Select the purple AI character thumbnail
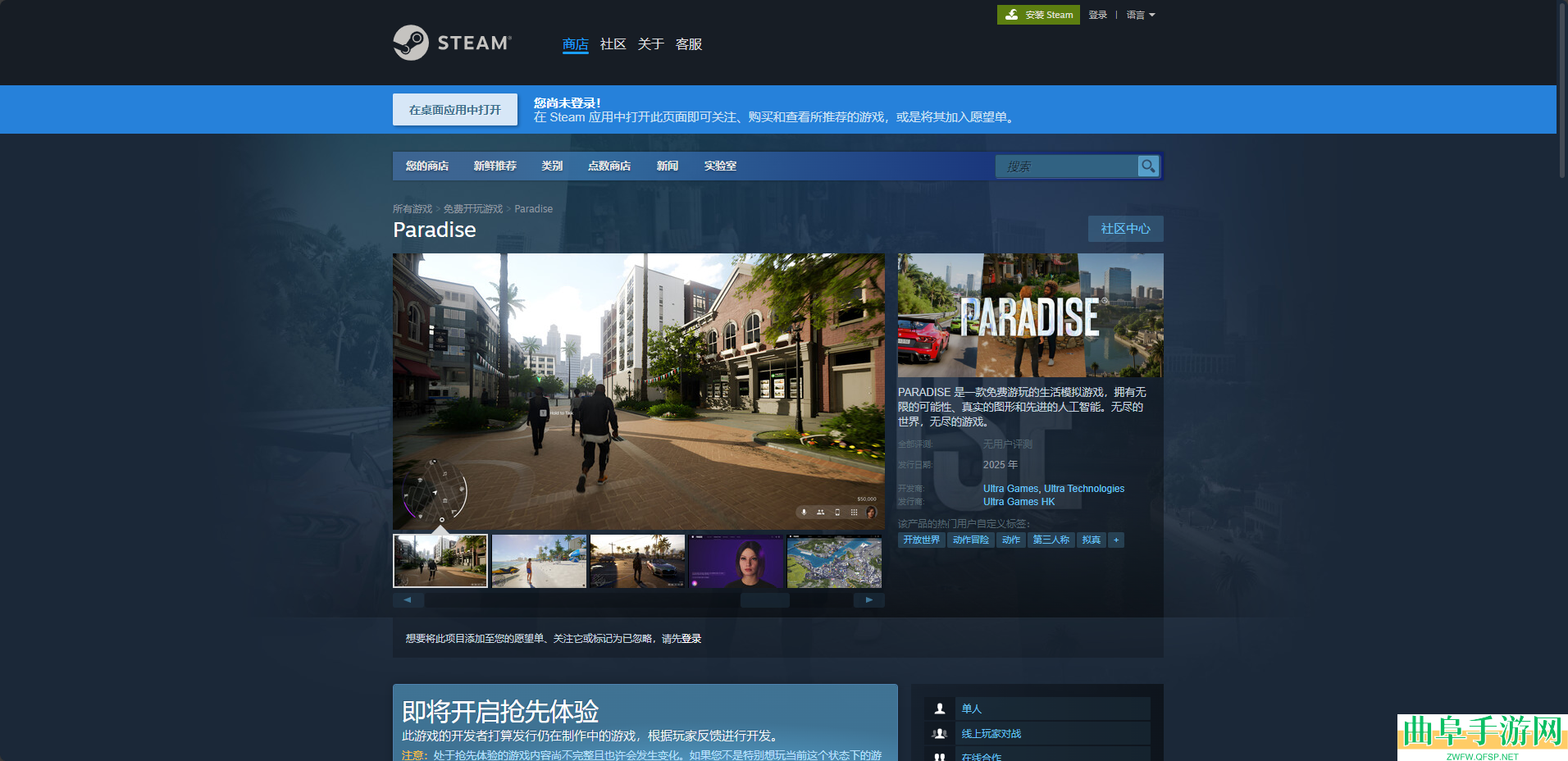Screen dimensions: 1568x761 click(x=736, y=561)
